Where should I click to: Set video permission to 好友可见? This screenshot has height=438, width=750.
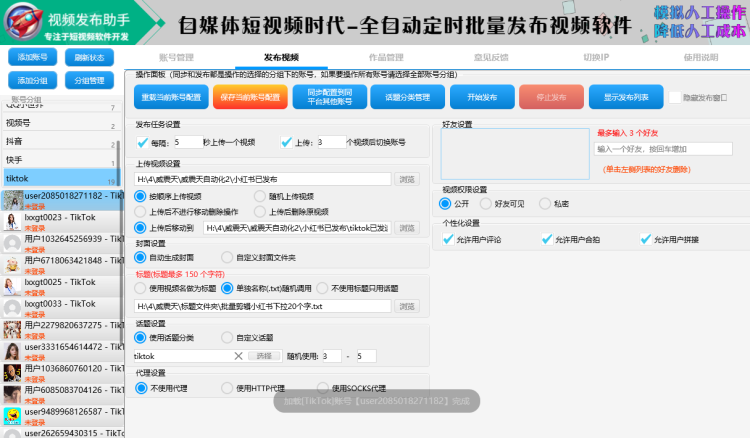[485, 204]
